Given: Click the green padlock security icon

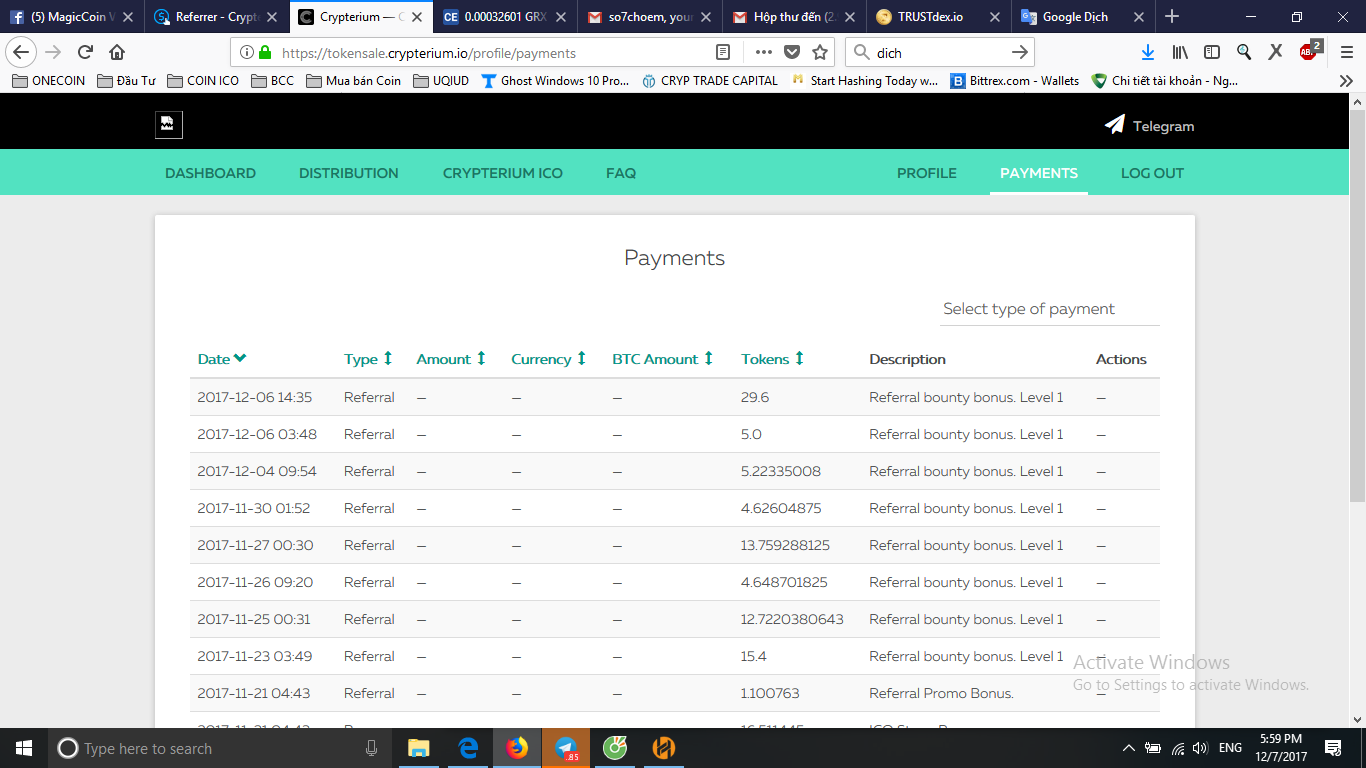Looking at the screenshot, I should [x=265, y=53].
